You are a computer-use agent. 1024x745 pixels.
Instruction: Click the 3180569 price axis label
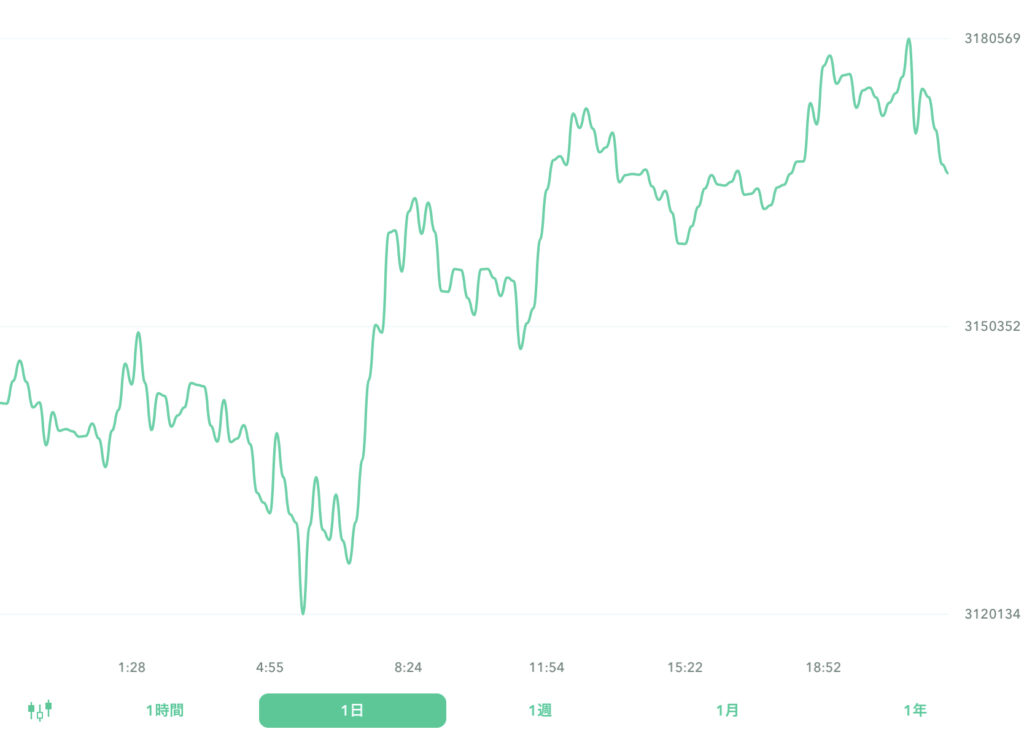tap(991, 39)
